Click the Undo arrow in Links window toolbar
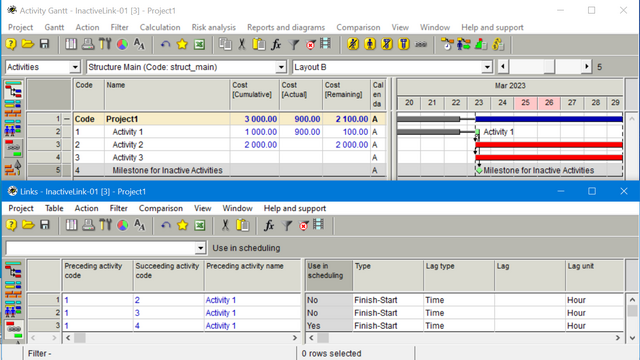Screen dimensions: 640x360 tap(166, 225)
